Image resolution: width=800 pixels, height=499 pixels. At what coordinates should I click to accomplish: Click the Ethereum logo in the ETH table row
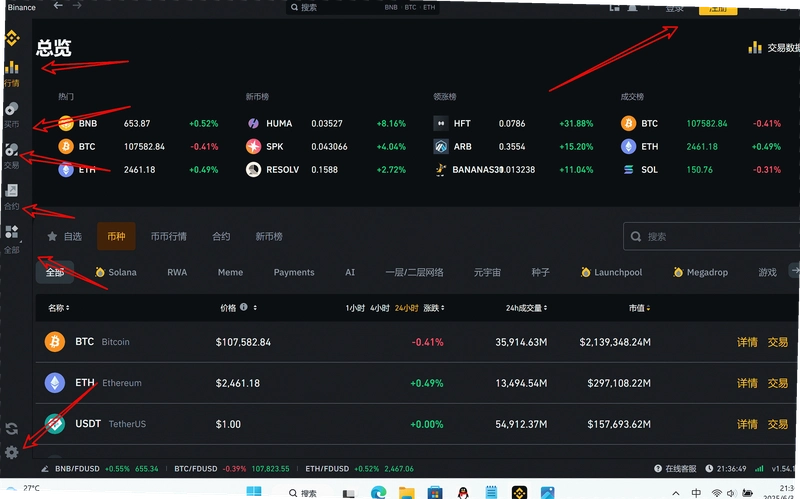[x=55, y=383]
